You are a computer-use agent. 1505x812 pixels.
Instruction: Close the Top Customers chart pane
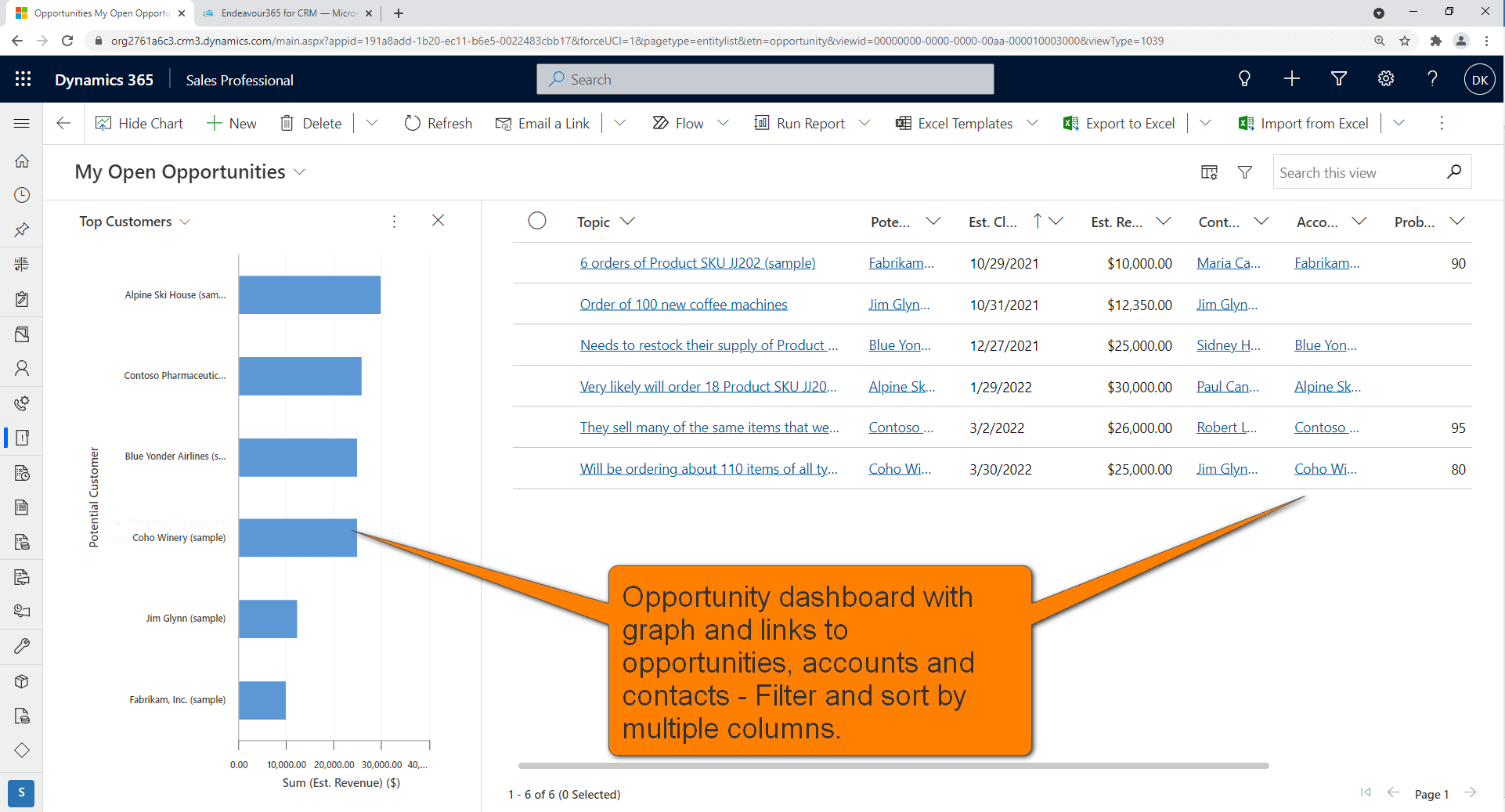tap(438, 221)
